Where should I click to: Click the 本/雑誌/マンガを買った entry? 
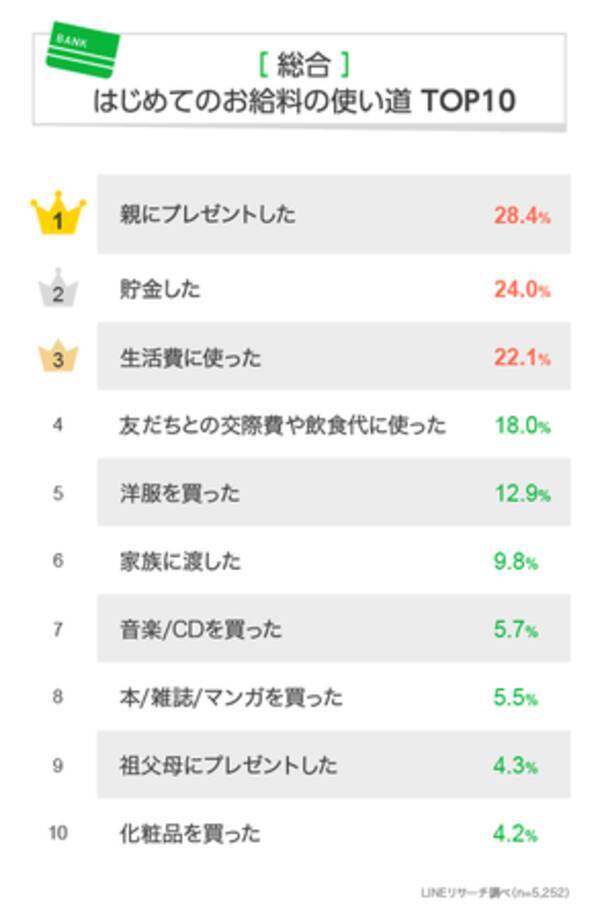[x=230, y=697]
